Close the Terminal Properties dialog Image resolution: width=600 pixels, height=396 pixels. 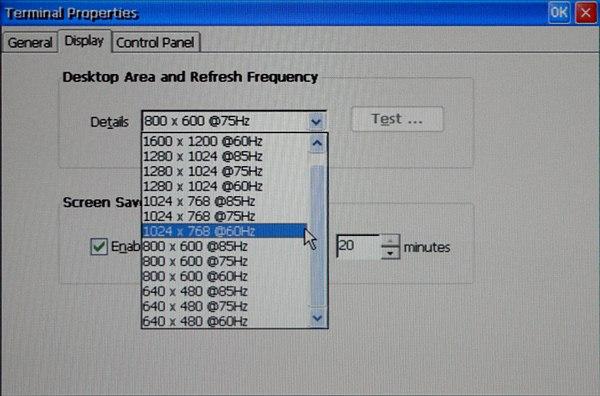click(x=585, y=13)
